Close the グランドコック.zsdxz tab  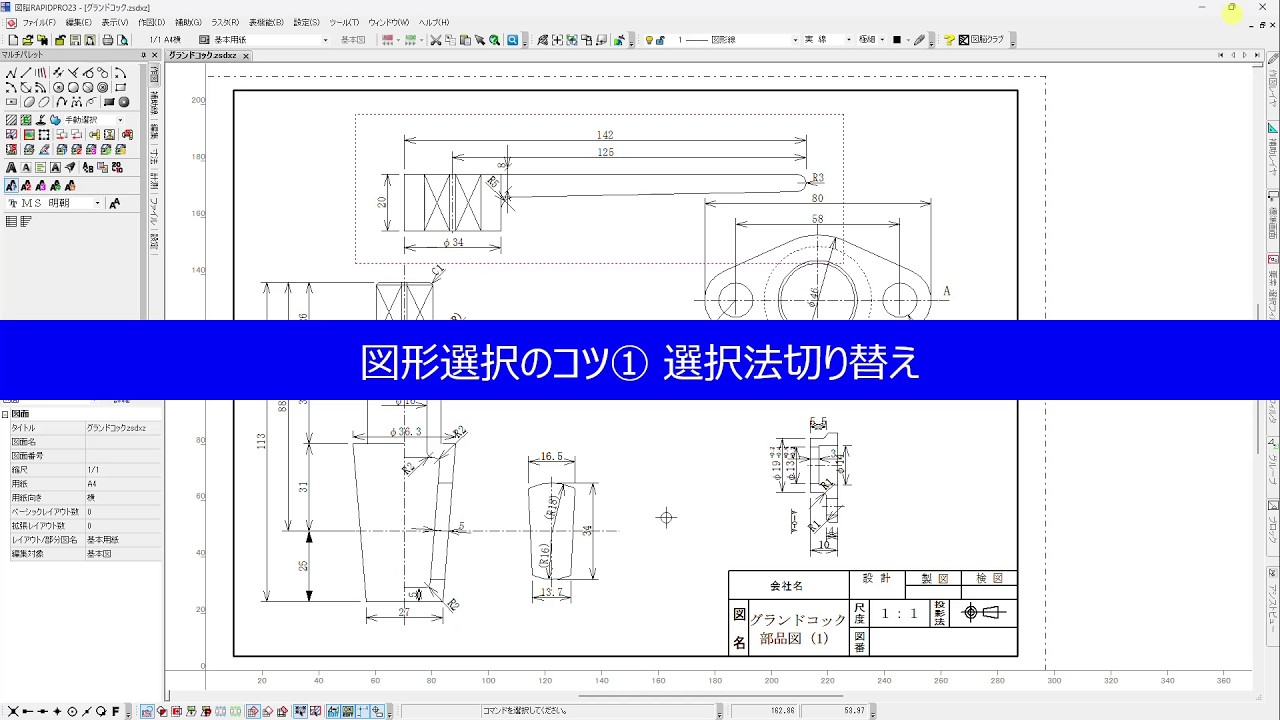pyautogui.click(x=247, y=56)
